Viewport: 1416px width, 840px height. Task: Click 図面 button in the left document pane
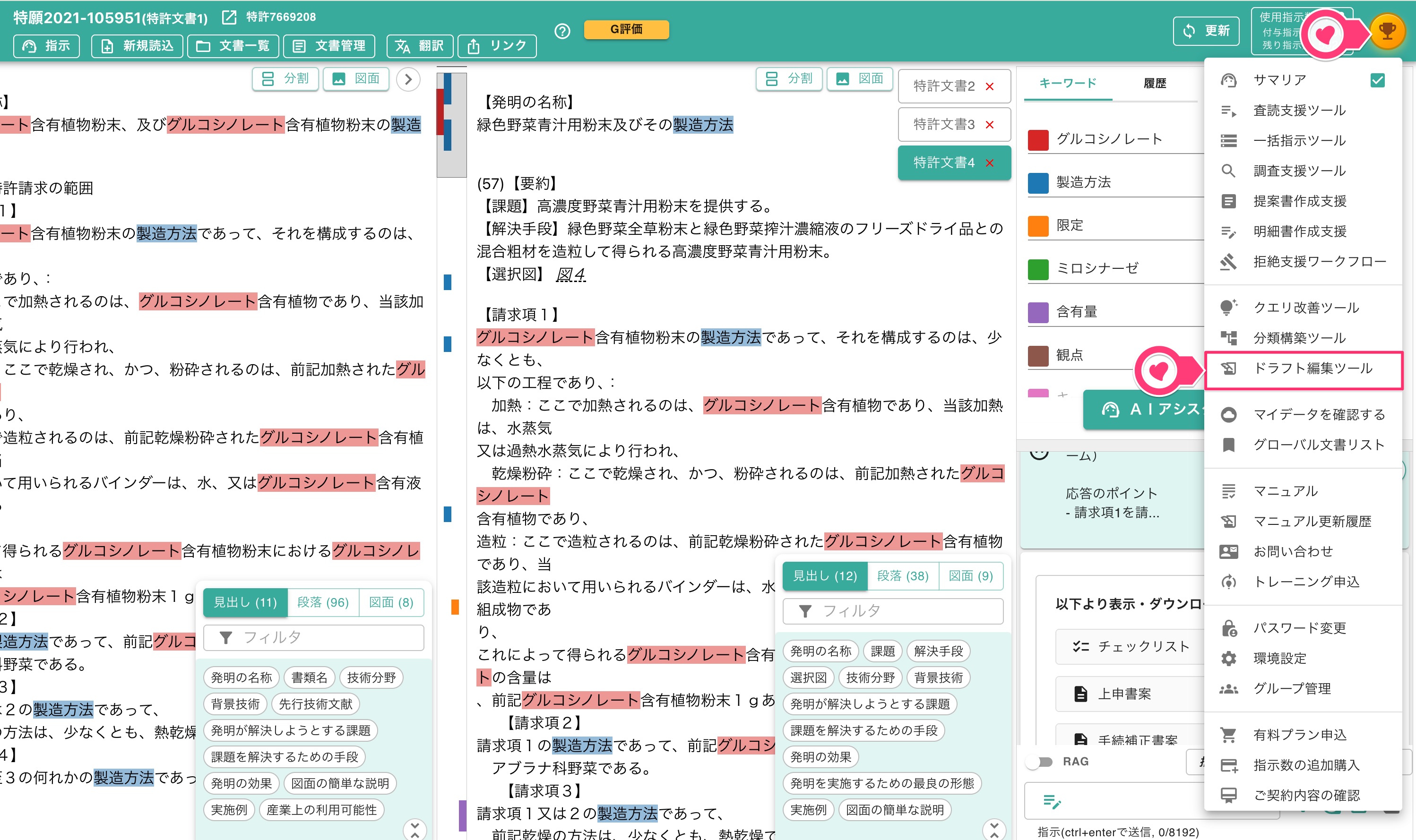tap(356, 79)
